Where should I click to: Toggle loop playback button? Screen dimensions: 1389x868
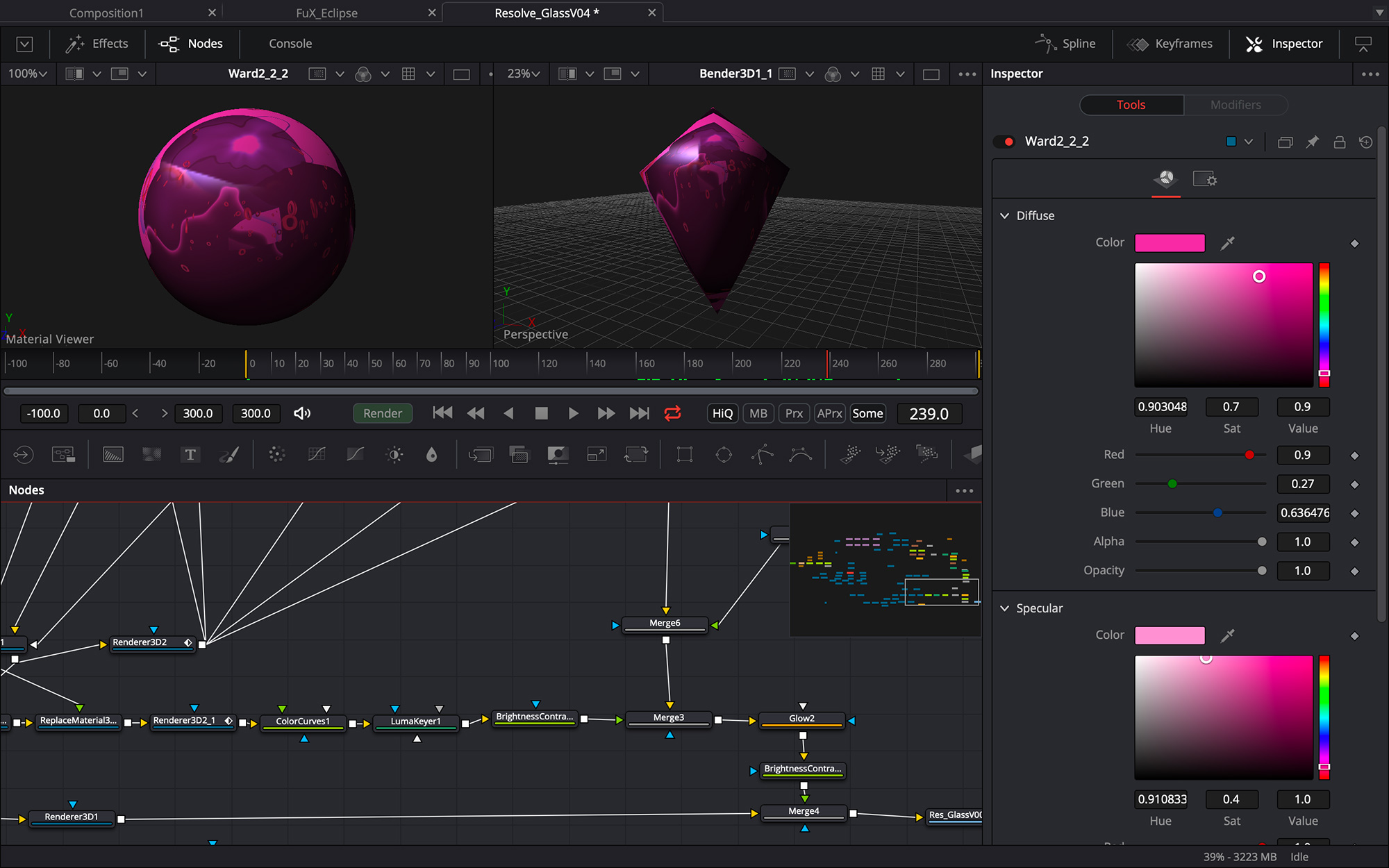coord(672,414)
